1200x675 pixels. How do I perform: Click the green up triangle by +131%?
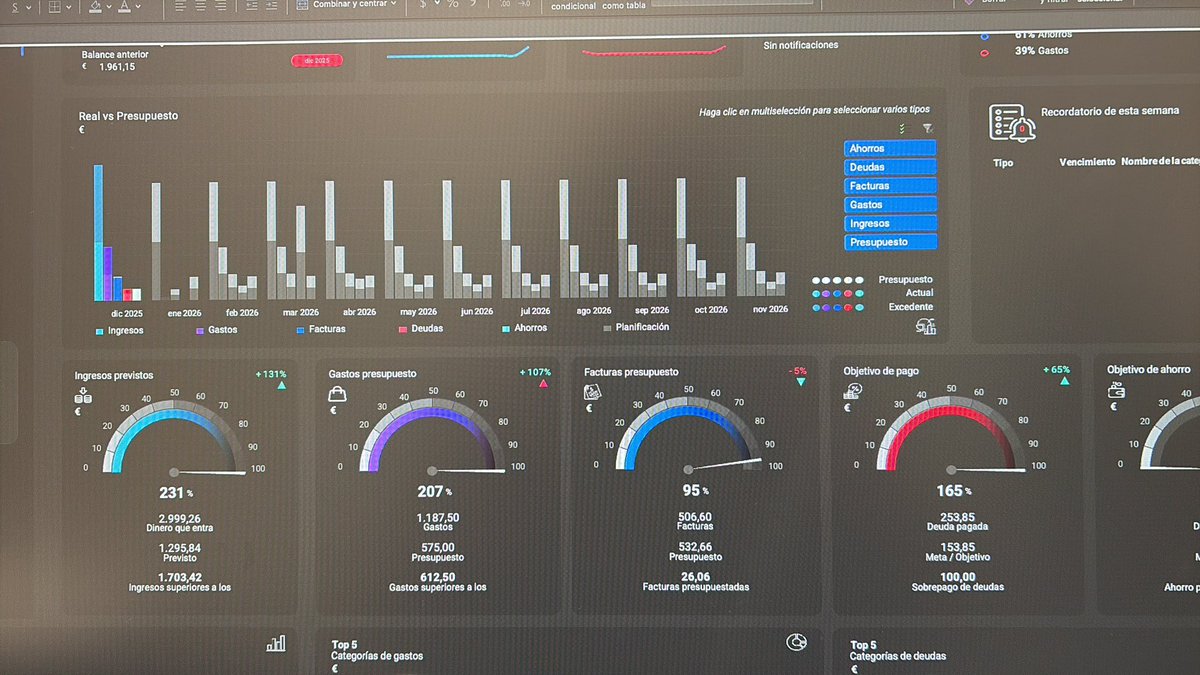click(x=281, y=385)
